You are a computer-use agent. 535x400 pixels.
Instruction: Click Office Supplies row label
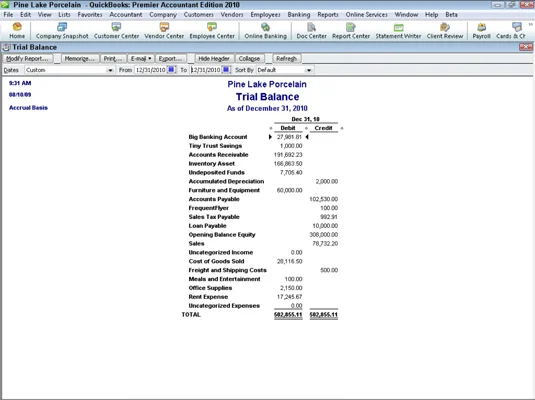pyautogui.click(x=210, y=288)
